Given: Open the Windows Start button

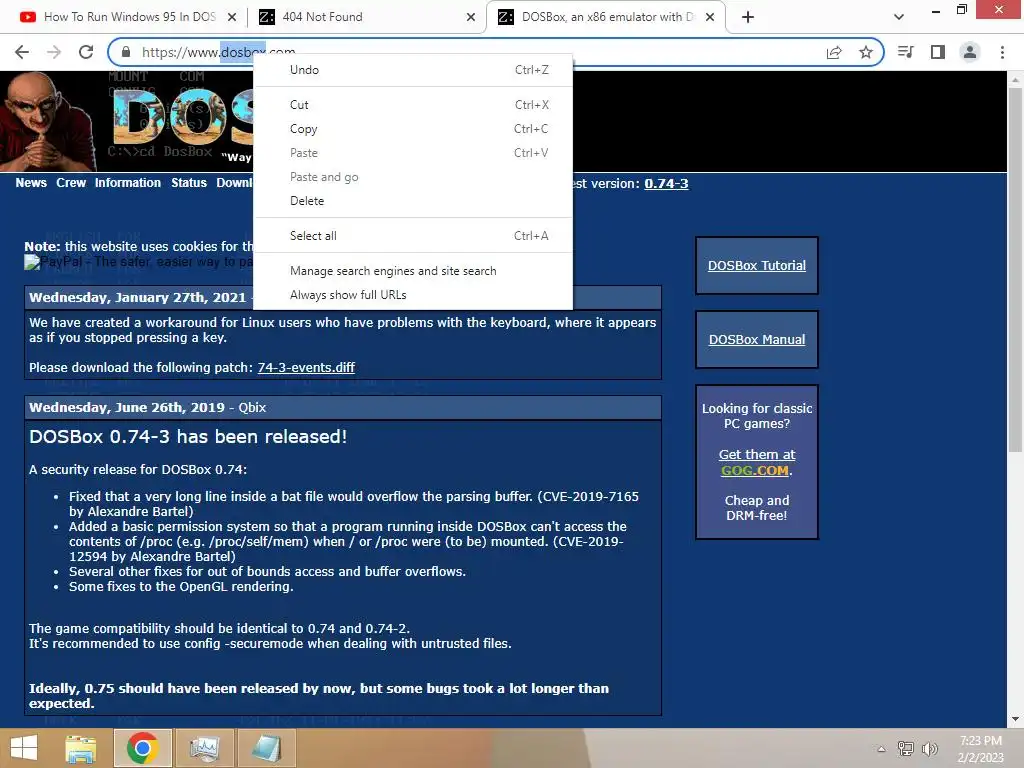Looking at the screenshot, I should tap(24, 748).
